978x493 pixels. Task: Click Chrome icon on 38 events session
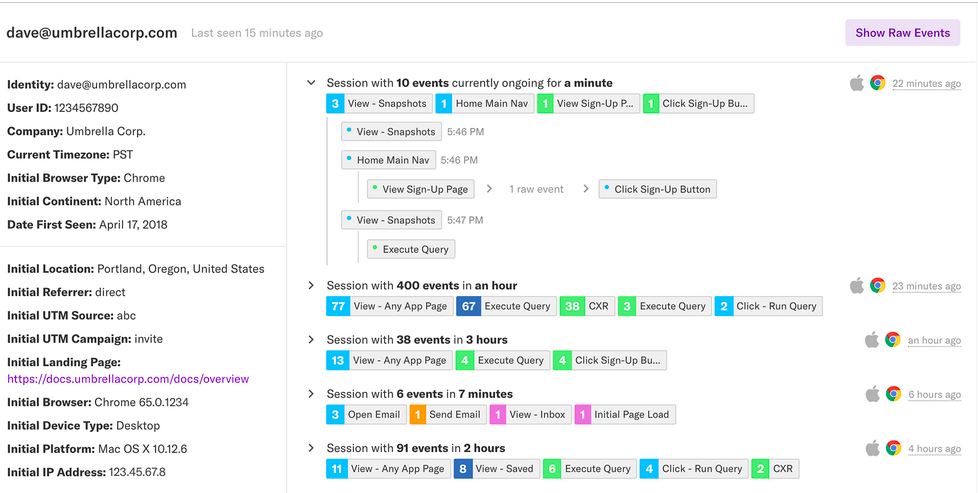tap(893, 340)
